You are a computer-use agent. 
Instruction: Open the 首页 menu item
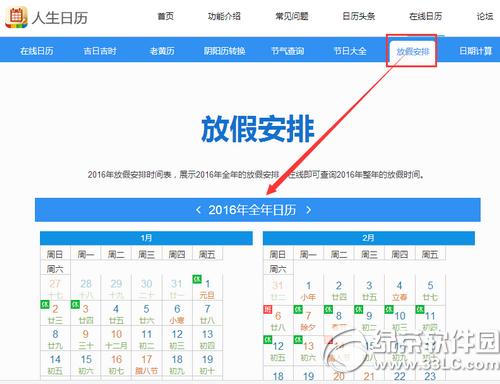[166, 16]
